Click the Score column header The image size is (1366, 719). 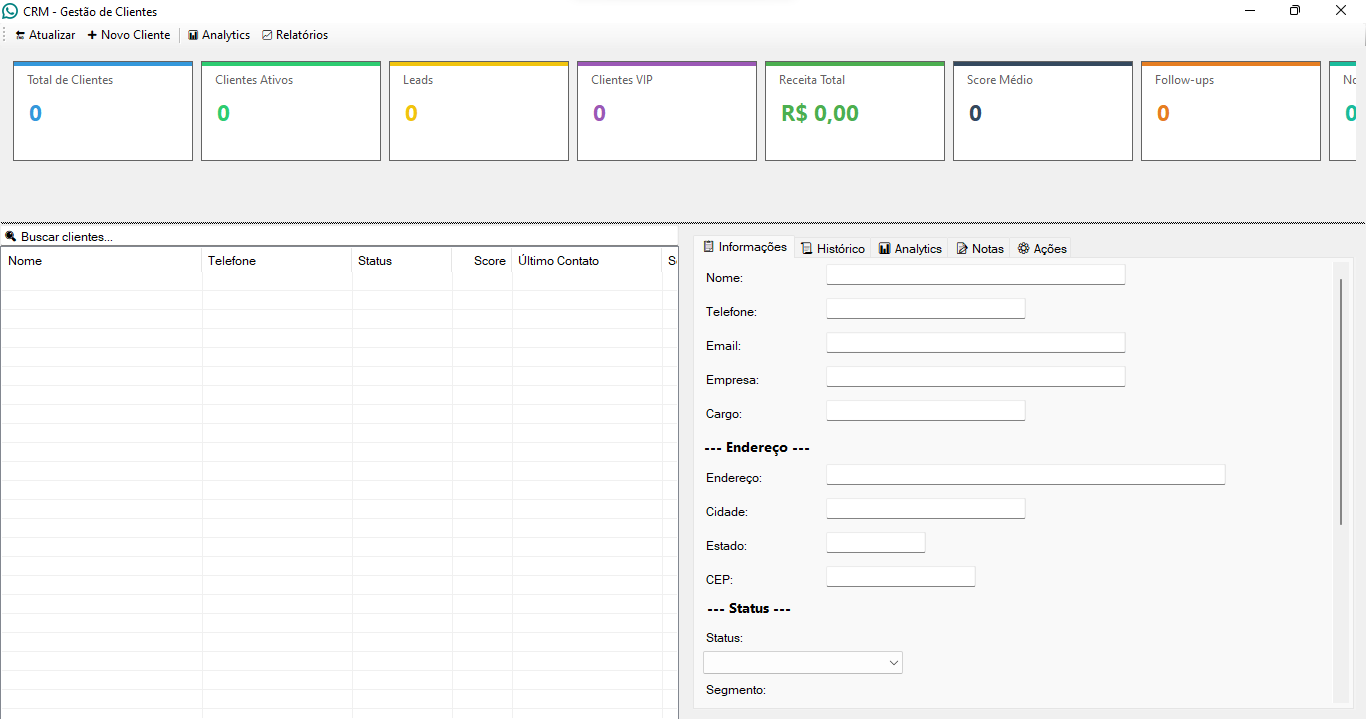[482, 261]
